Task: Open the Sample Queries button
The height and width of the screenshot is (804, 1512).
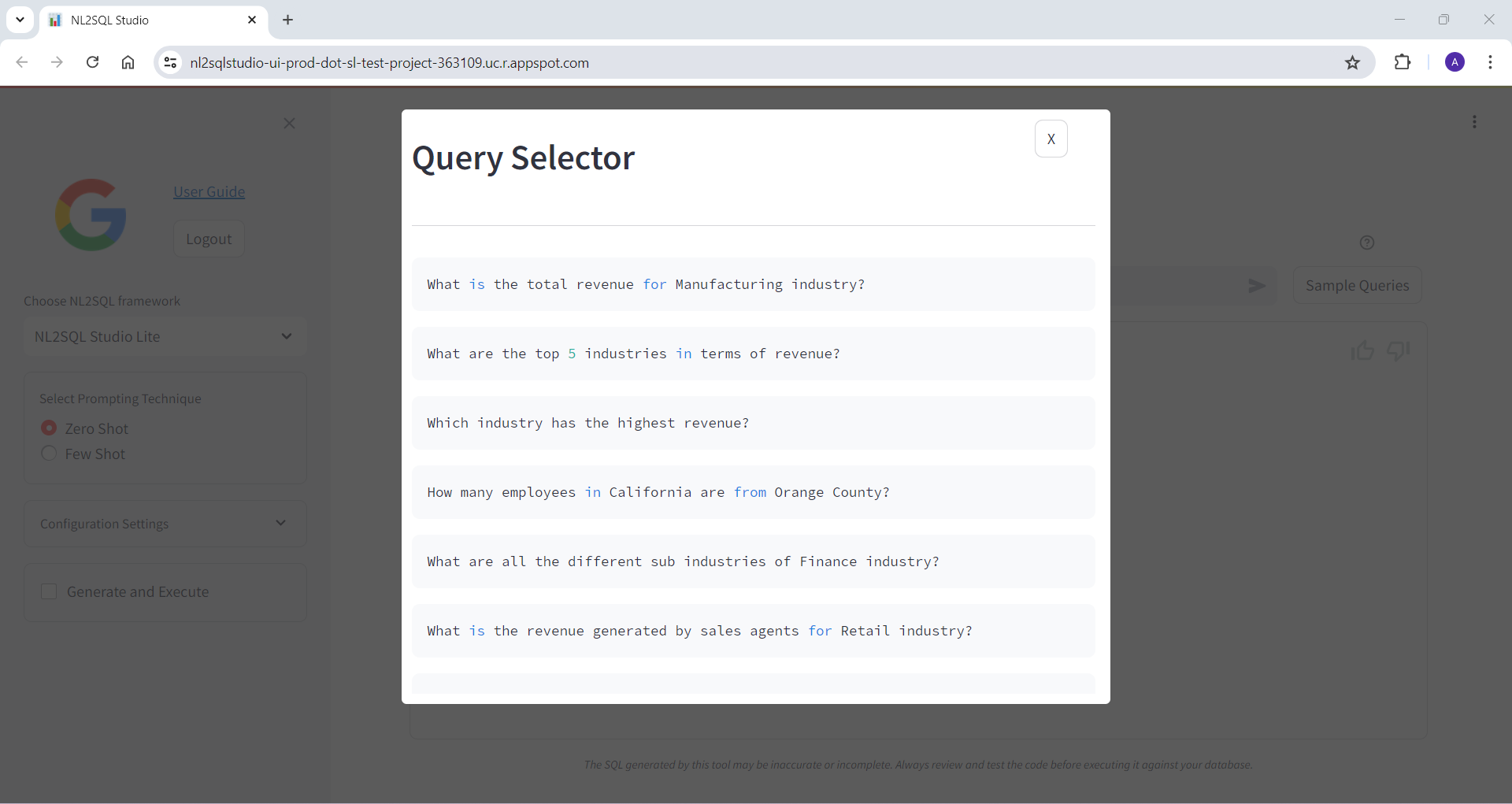Action: [x=1357, y=285]
